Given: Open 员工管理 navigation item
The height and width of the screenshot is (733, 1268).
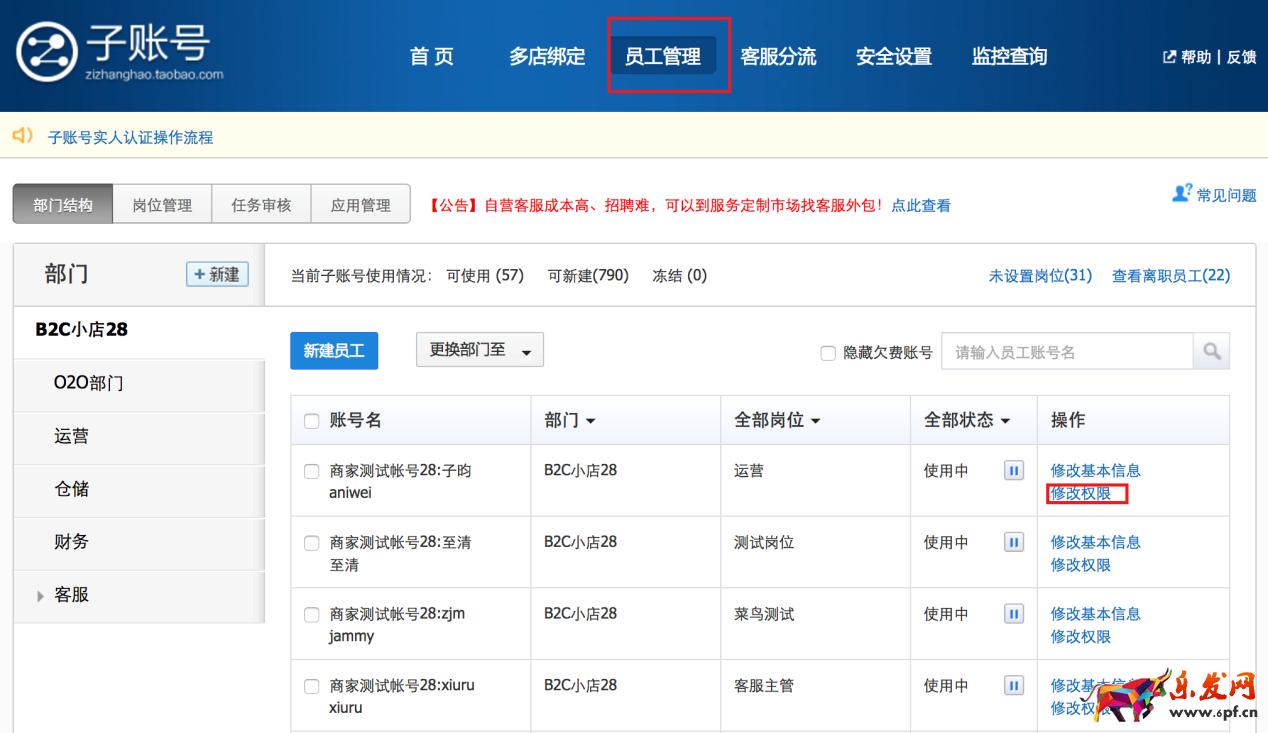Looking at the screenshot, I should pos(663,56).
